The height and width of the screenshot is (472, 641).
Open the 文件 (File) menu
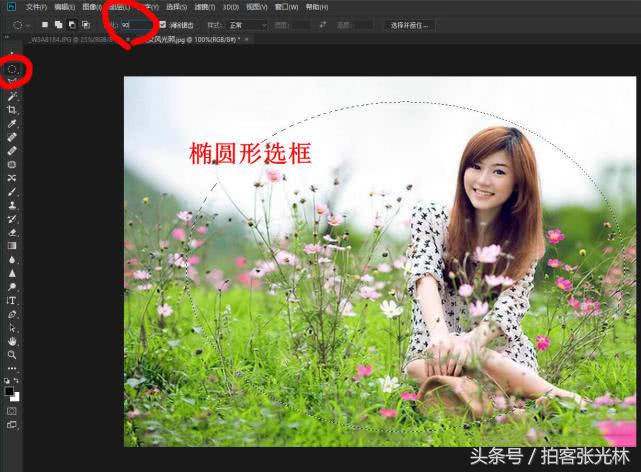pos(36,7)
